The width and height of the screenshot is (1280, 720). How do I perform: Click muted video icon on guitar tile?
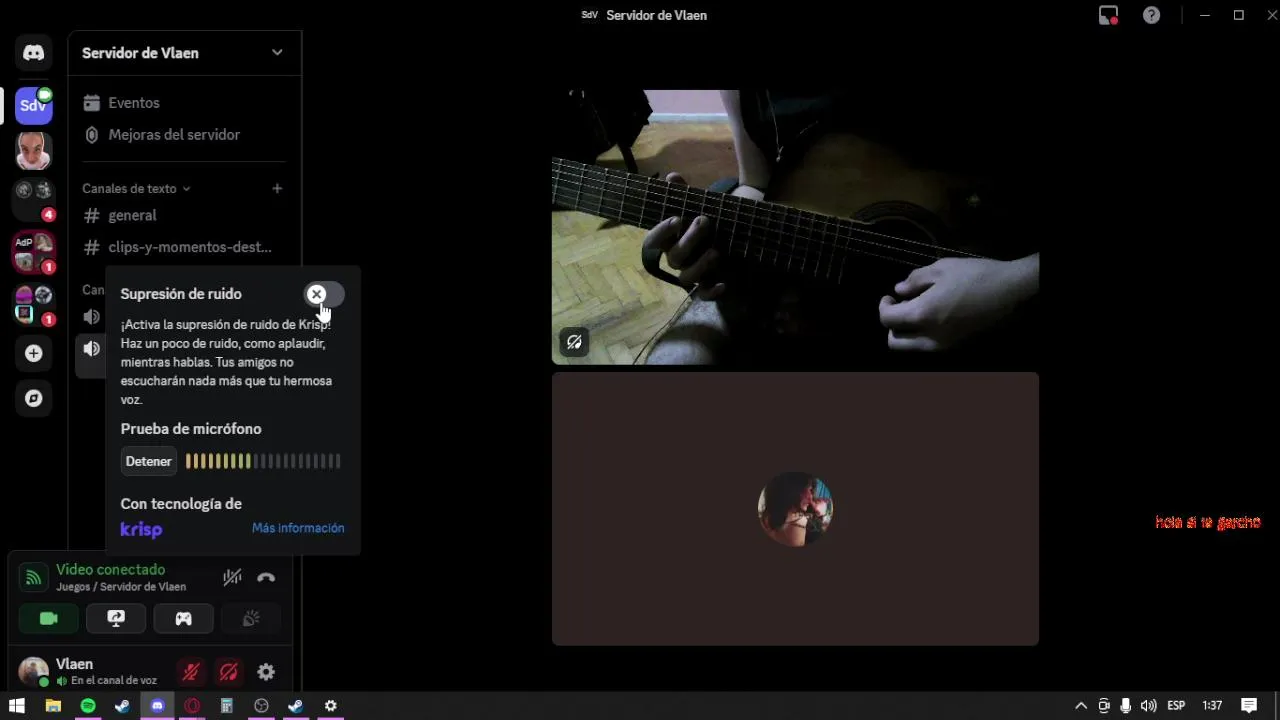coord(574,342)
